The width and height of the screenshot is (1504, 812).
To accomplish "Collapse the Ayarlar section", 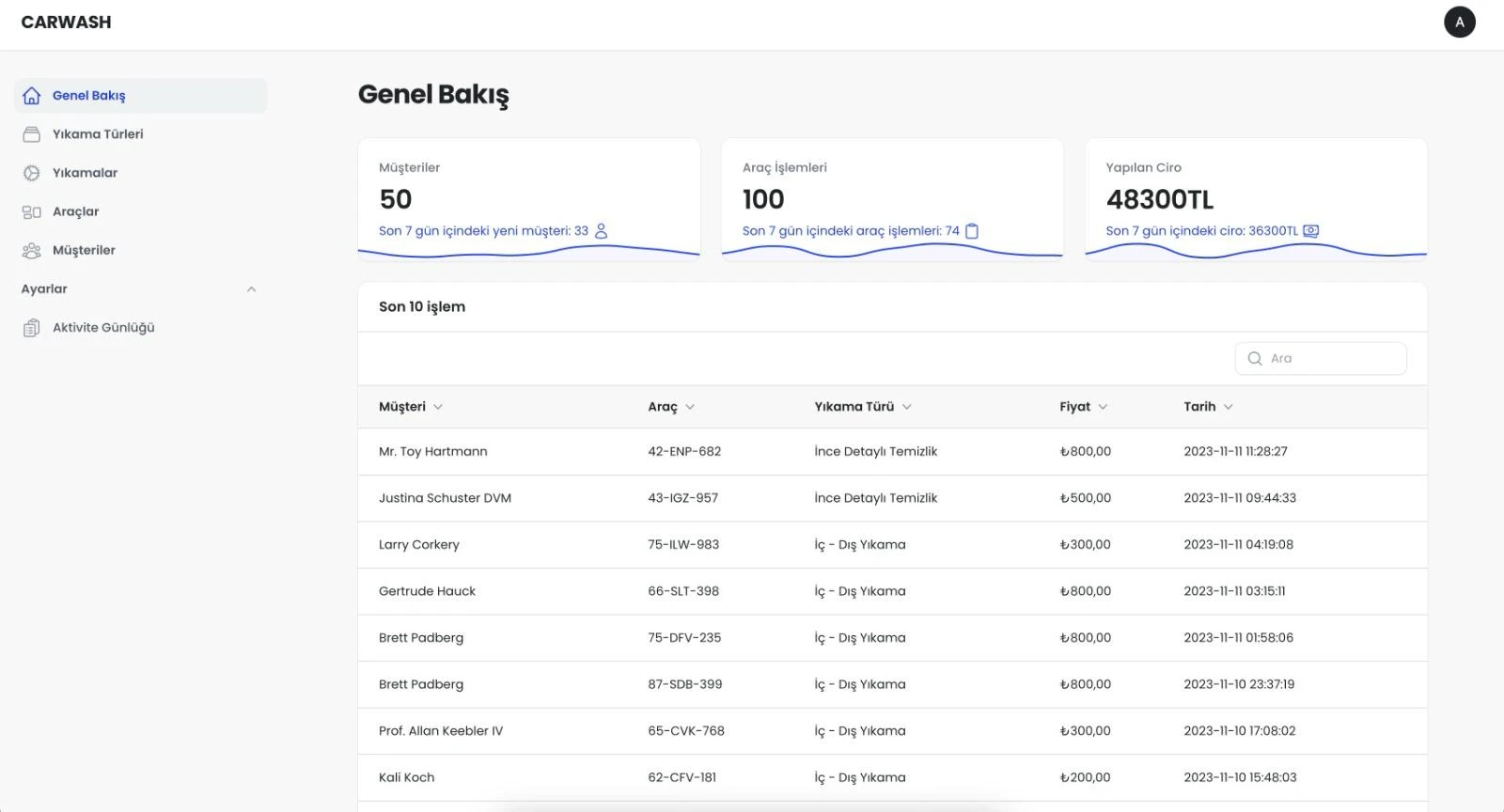I will pos(251,289).
